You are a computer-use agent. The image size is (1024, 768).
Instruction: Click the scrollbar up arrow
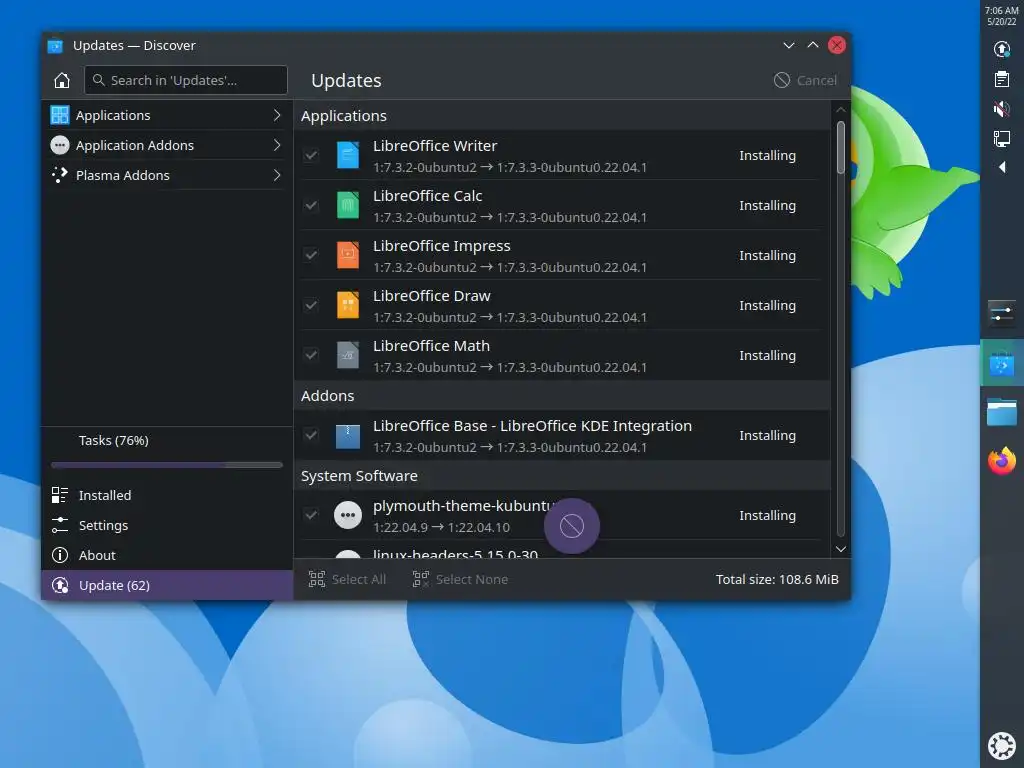click(x=840, y=110)
